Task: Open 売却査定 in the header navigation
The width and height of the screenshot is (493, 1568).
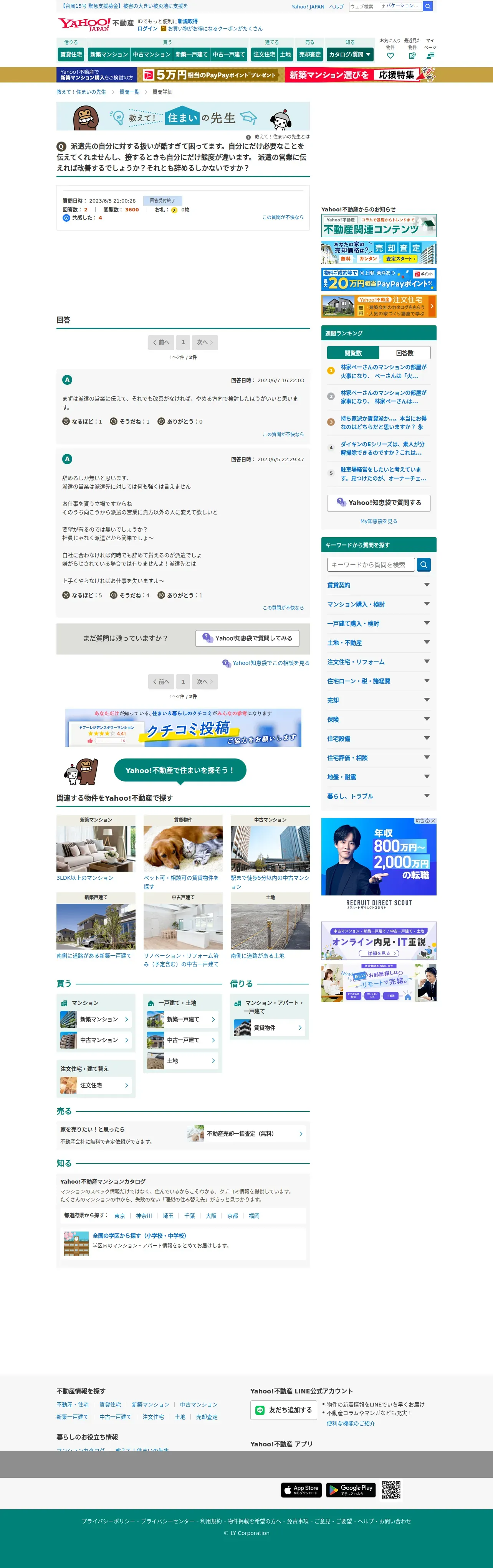Action: [x=309, y=55]
